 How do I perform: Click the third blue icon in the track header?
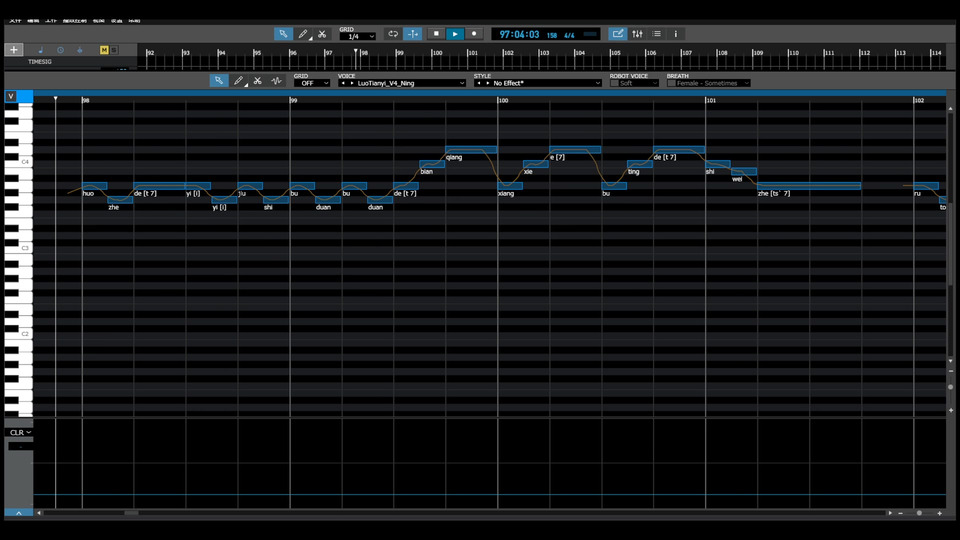(x=80, y=50)
